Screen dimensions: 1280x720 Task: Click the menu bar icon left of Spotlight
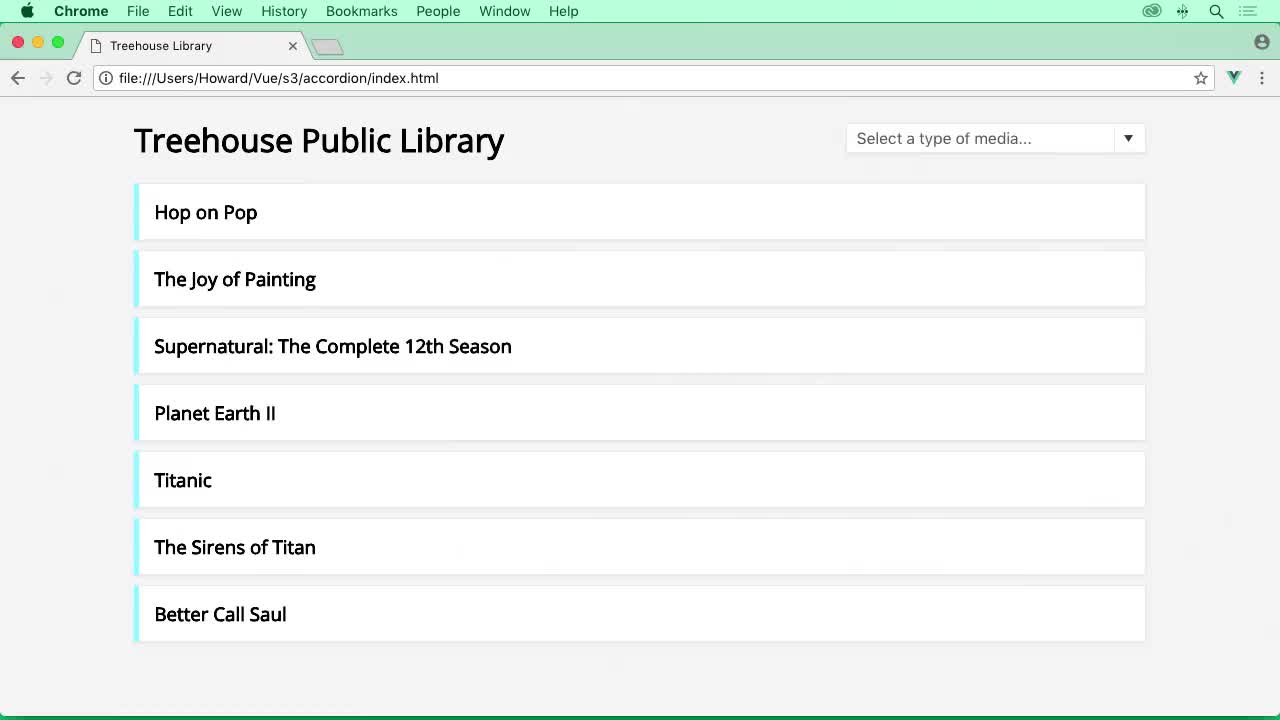(x=1183, y=11)
